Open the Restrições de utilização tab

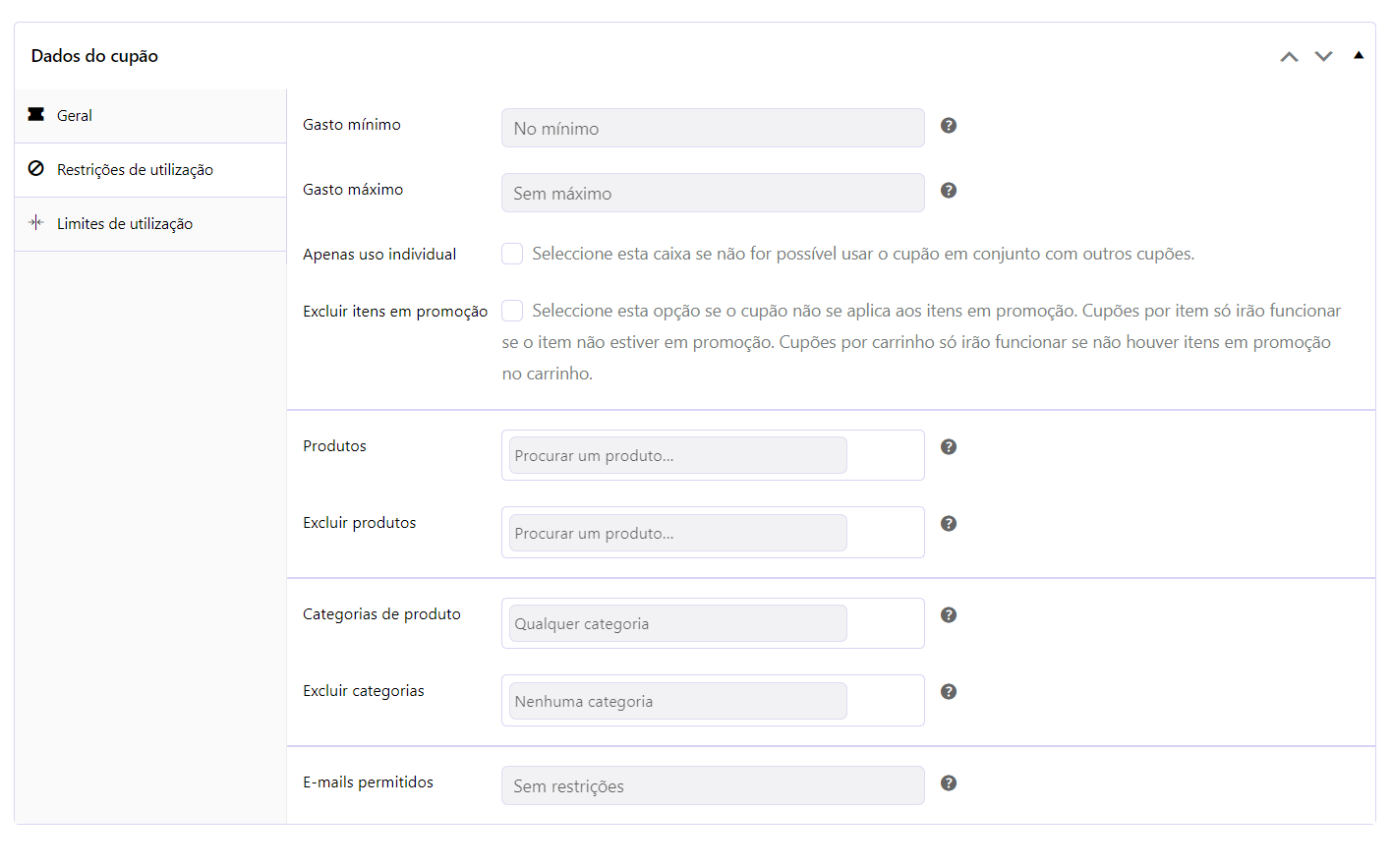pyautogui.click(x=150, y=170)
